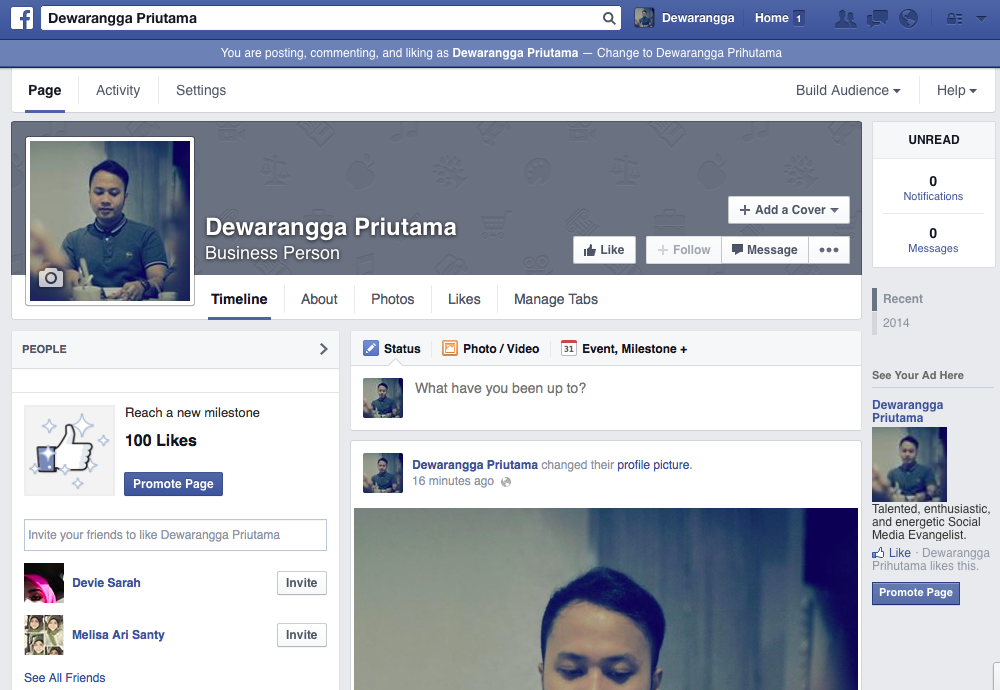Open See All Friends link
Image resolution: width=1000 pixels, height=690 pixels.
tap(64, 677)
